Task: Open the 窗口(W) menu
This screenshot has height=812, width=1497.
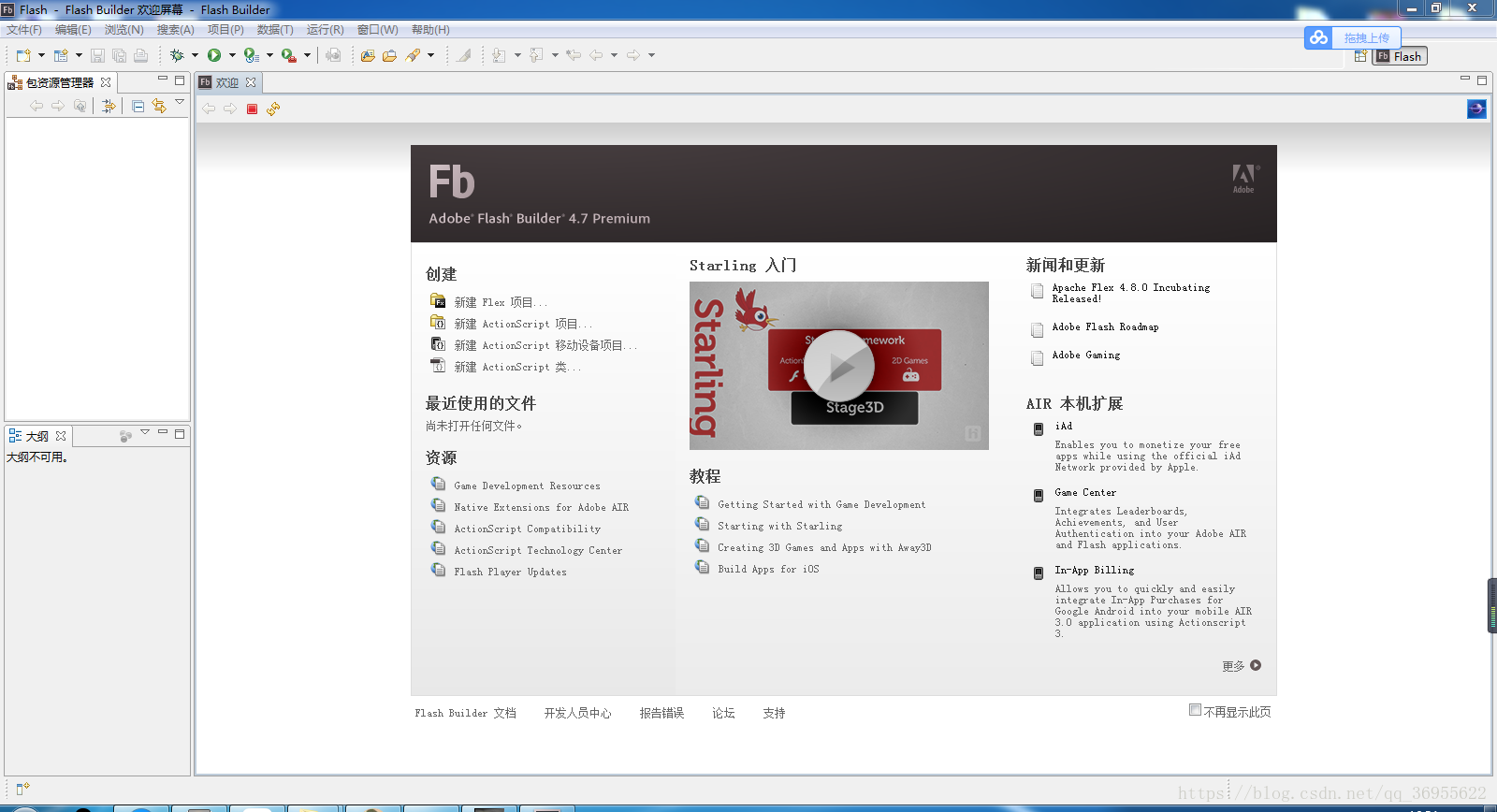Action: [377, 30]
